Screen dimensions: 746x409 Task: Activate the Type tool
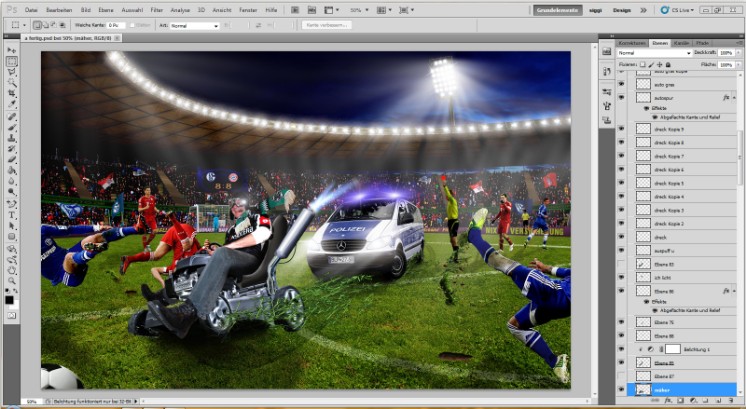[11, 214]
